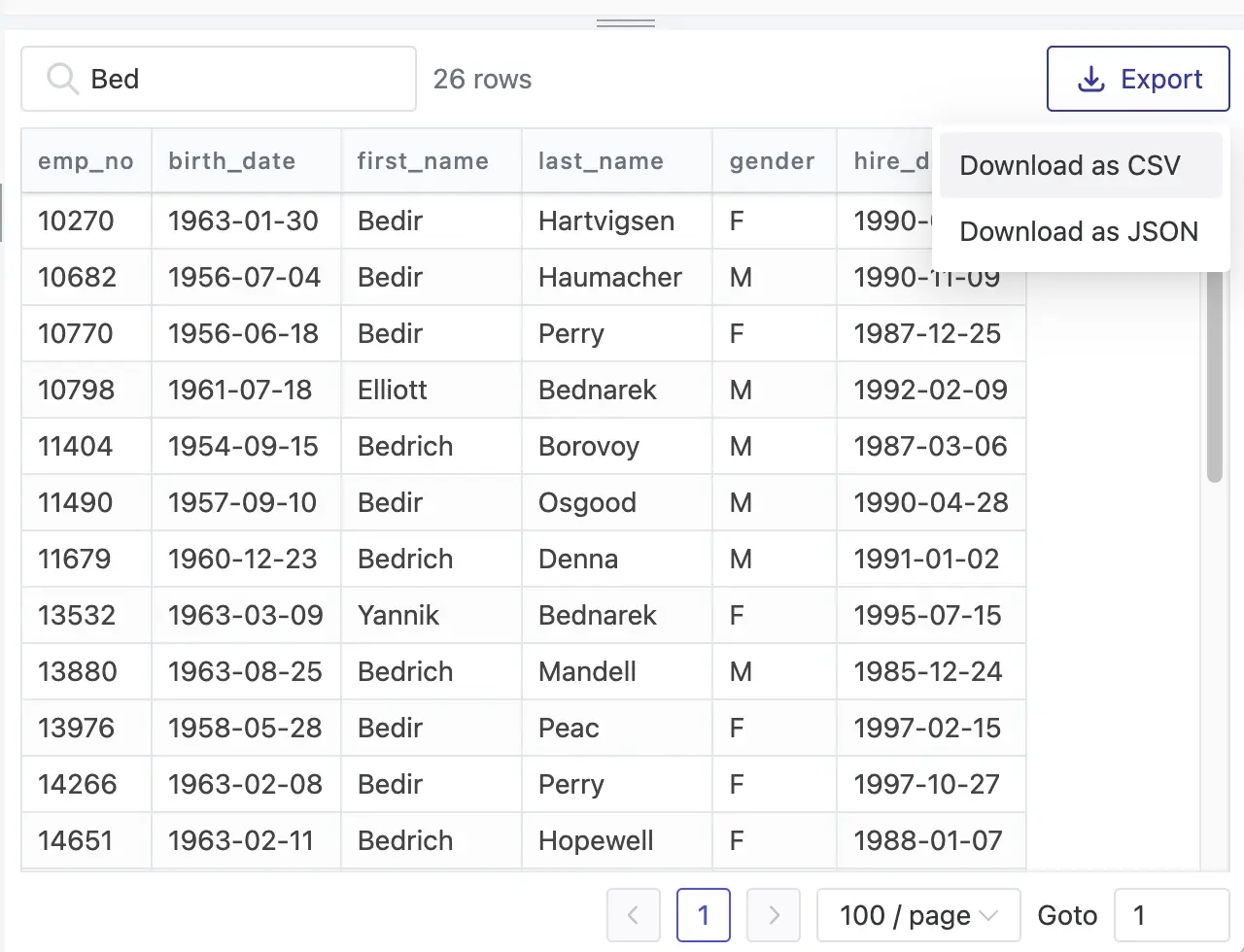The image size is (1244, 952).
Task: Click hire date 1990-04-28
Action: (x=931, y=502)
